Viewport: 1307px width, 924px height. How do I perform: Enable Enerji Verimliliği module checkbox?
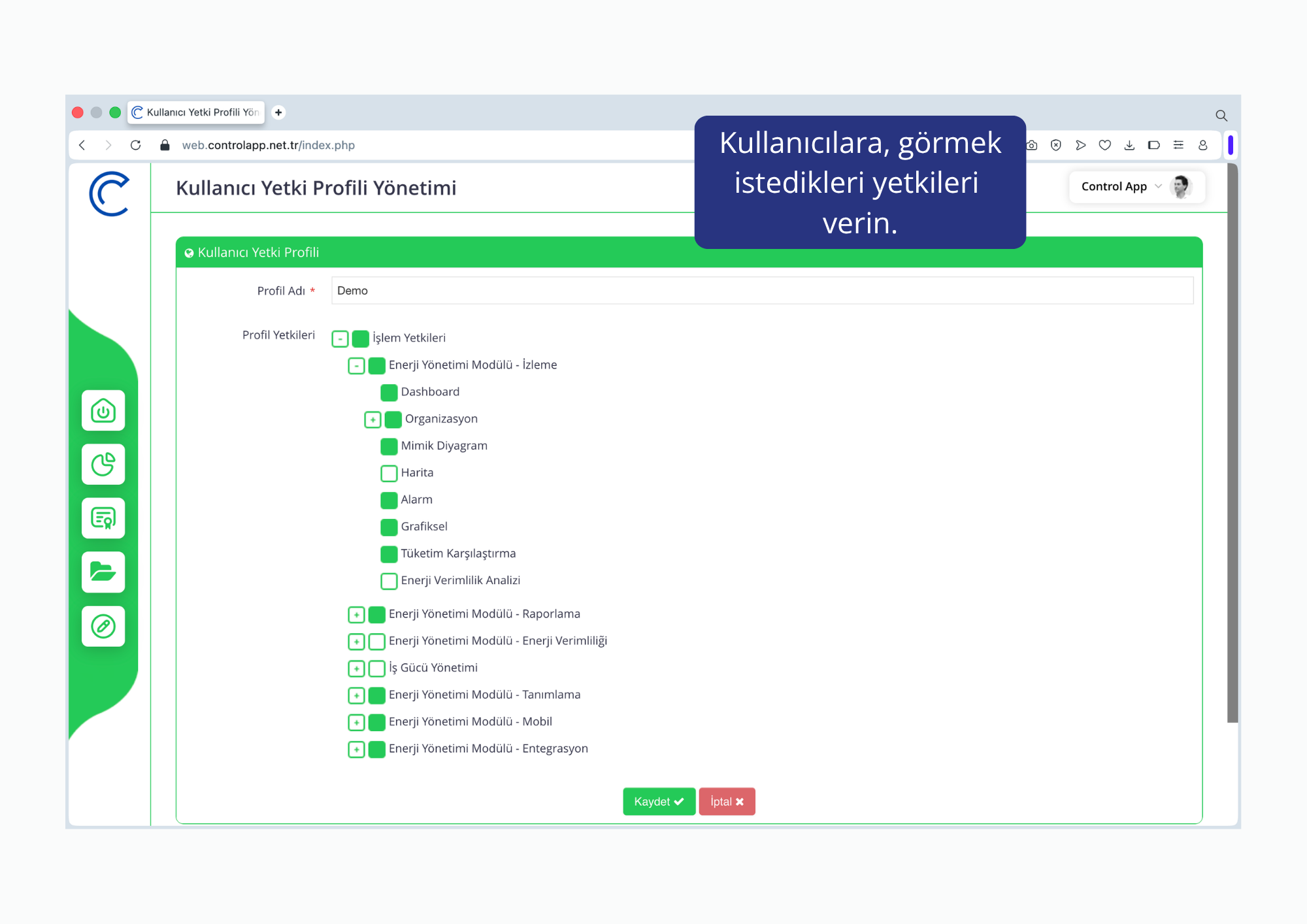pyautogui.click(x=376, y=642)
